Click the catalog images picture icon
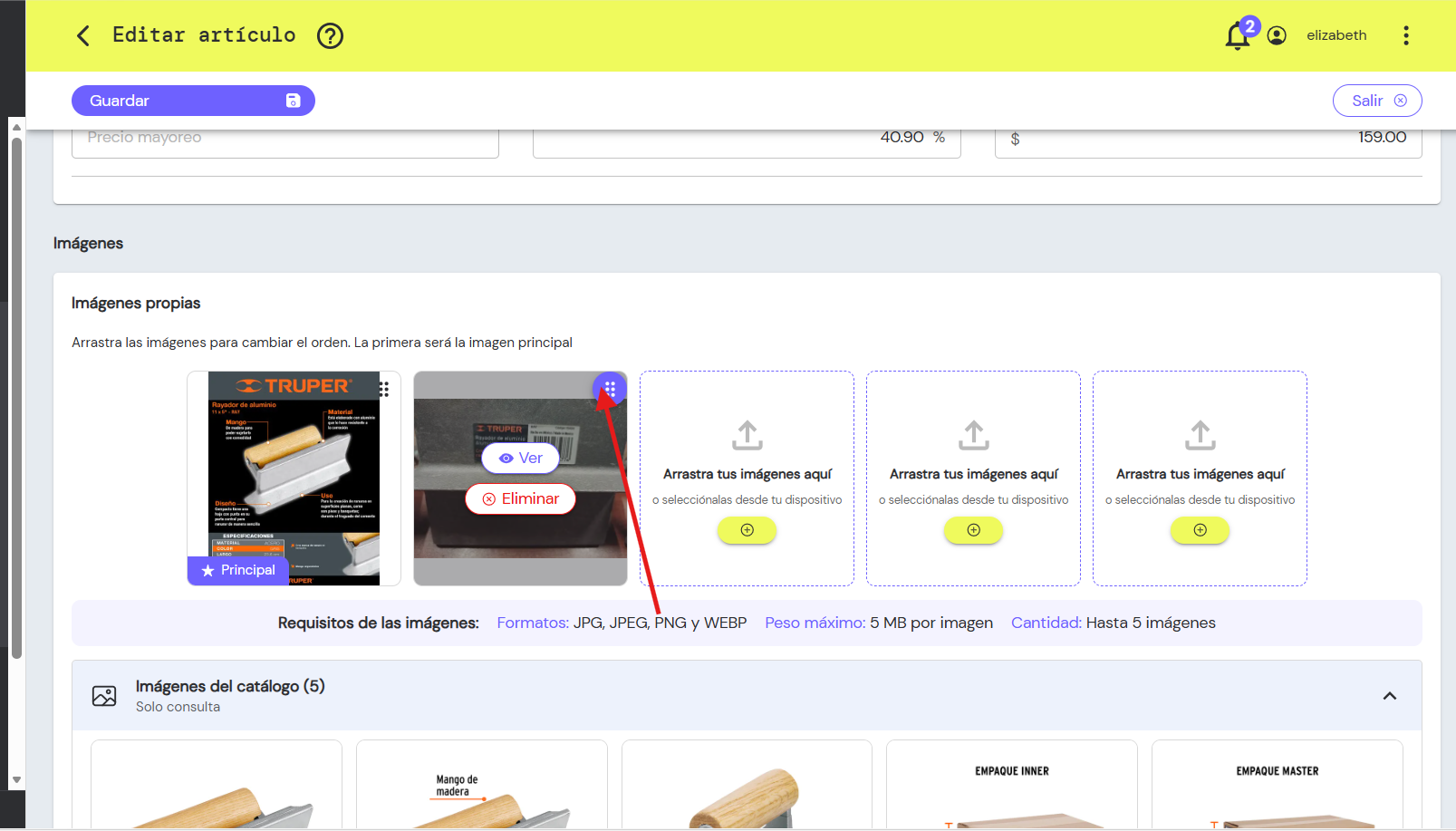This screenshot has height=831, width=1456. pos(104,696)
